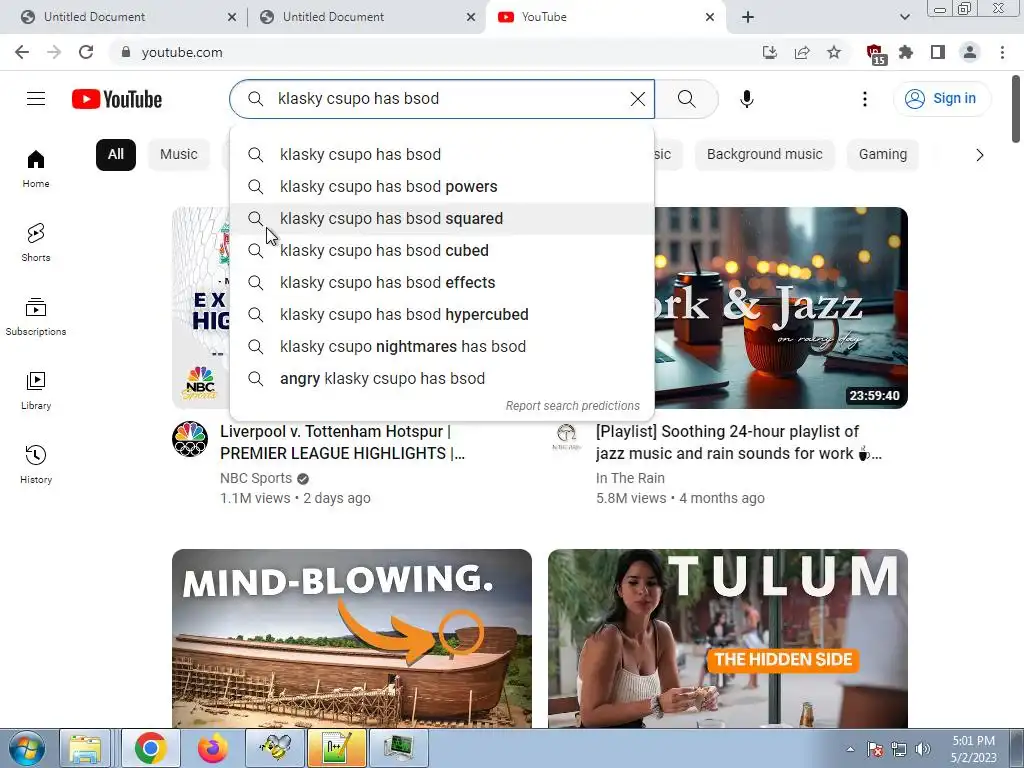Select the All filter chip
This screenshot has width=1024, height=768.
point(116,155)
